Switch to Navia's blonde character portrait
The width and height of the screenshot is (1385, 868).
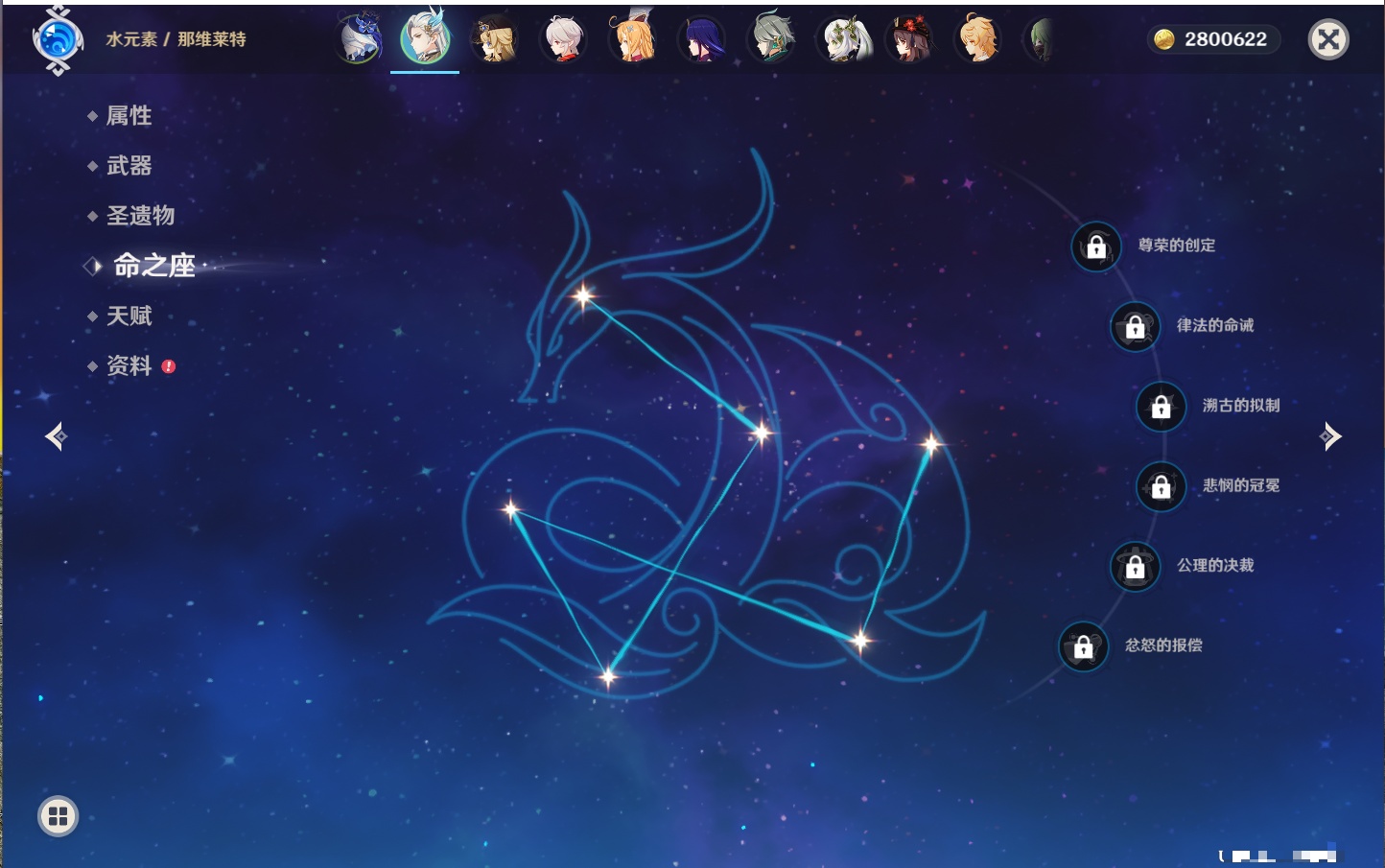click(x=495, y=40)
